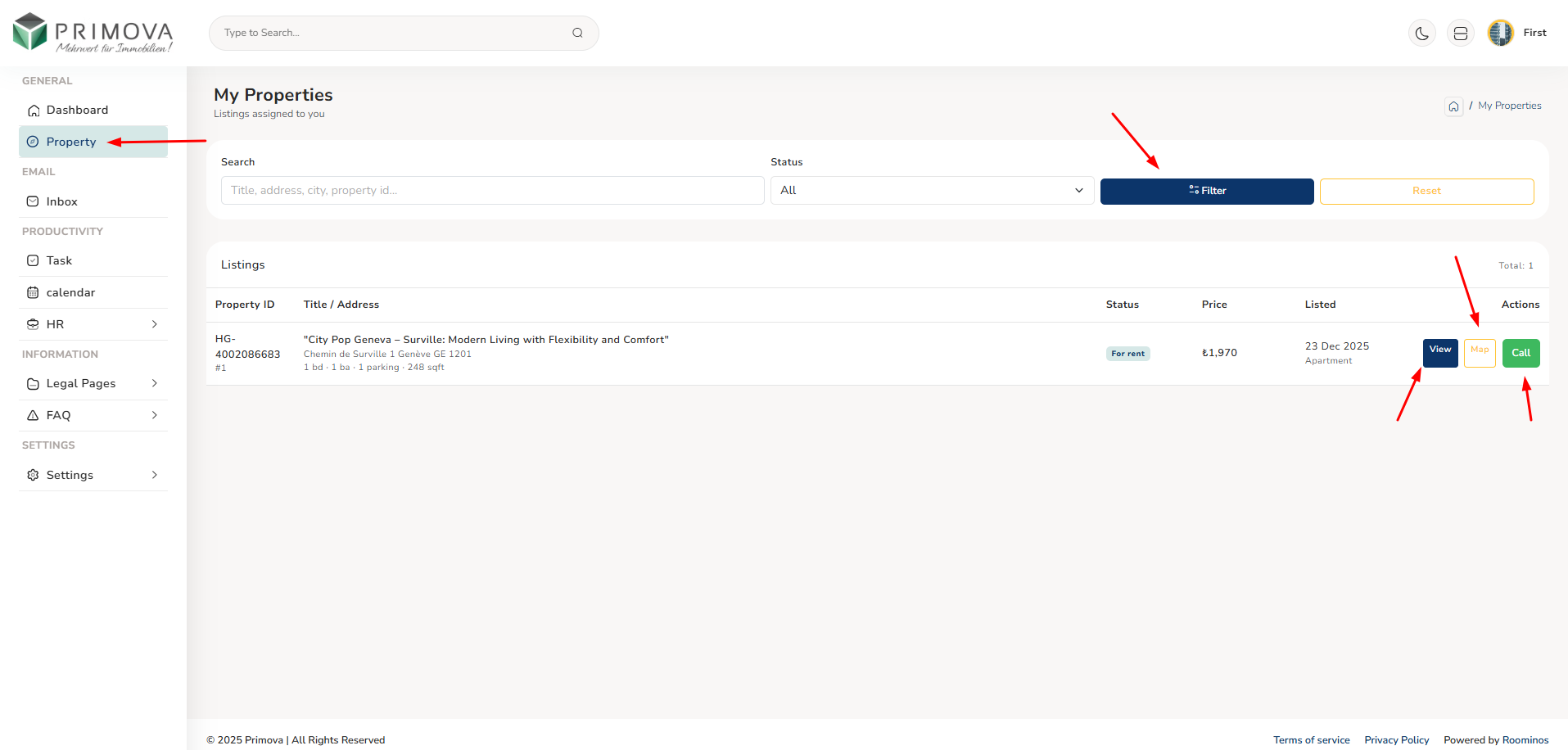The width and height of the screenshot is (1568, 750).
Task: Expand the FAQ submenu
Action: coord(93,416)
